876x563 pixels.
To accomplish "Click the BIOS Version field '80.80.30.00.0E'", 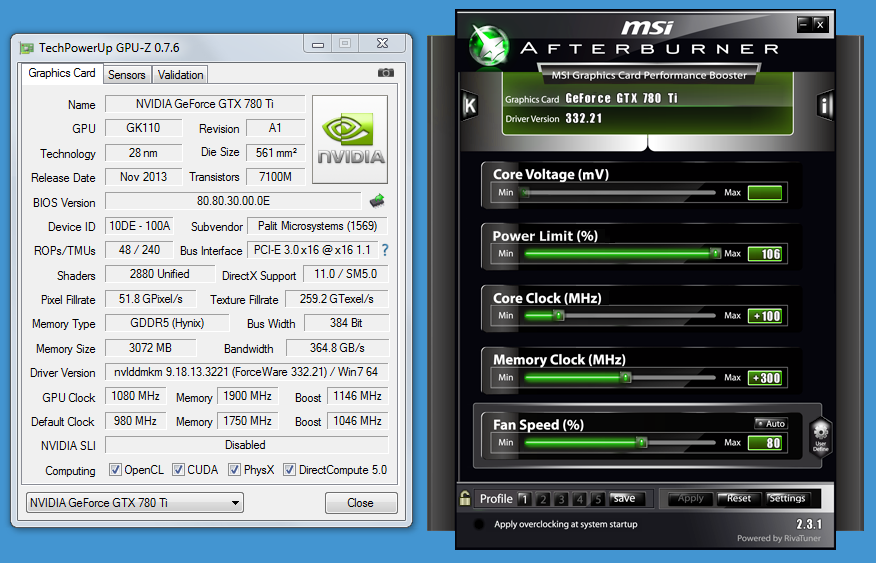I will [234, 201].
